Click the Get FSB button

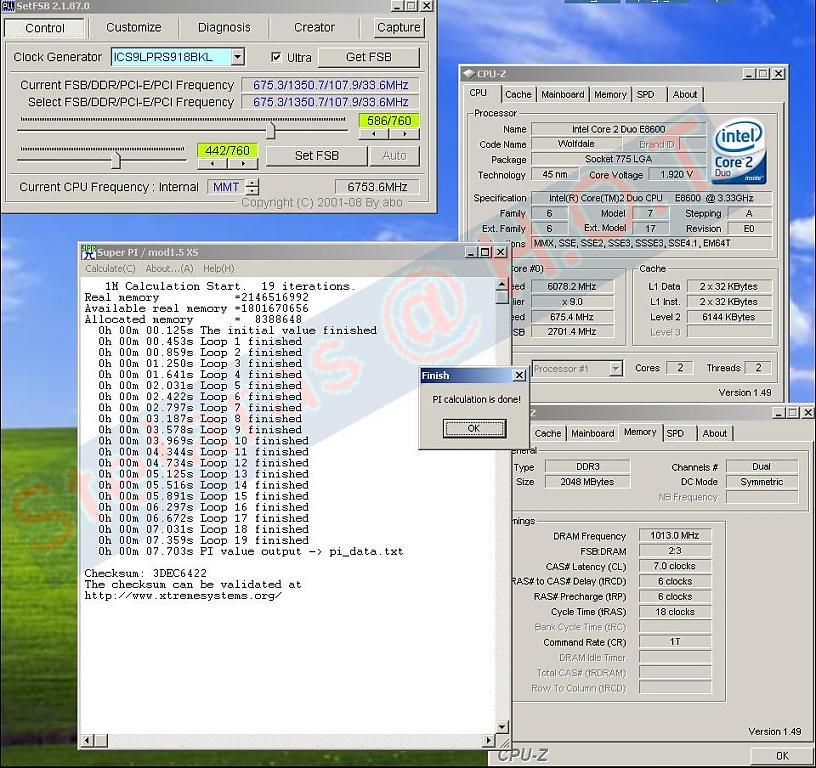368,57
